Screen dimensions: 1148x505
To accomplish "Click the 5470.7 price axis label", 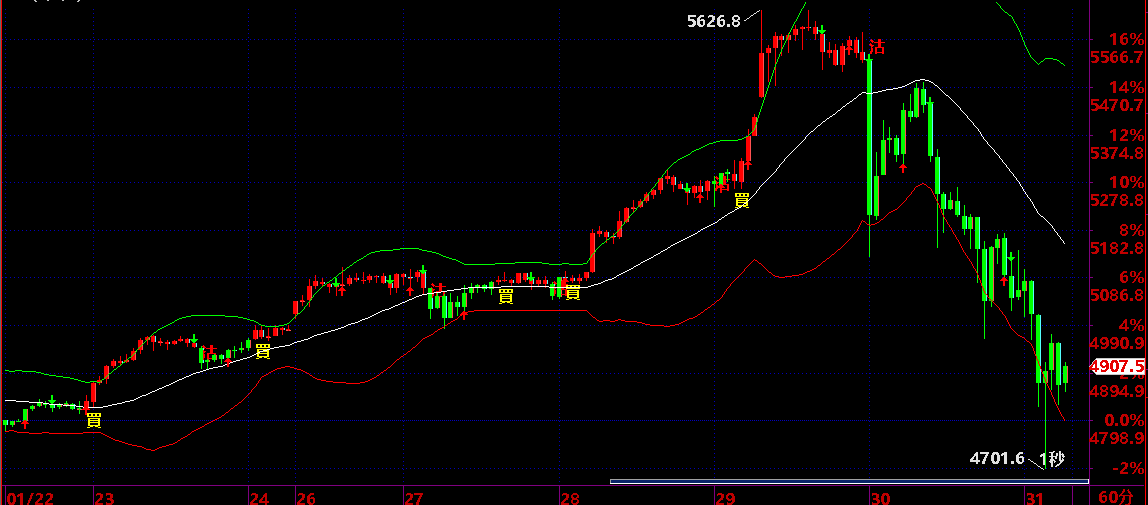I will [x=1117, y=105].
